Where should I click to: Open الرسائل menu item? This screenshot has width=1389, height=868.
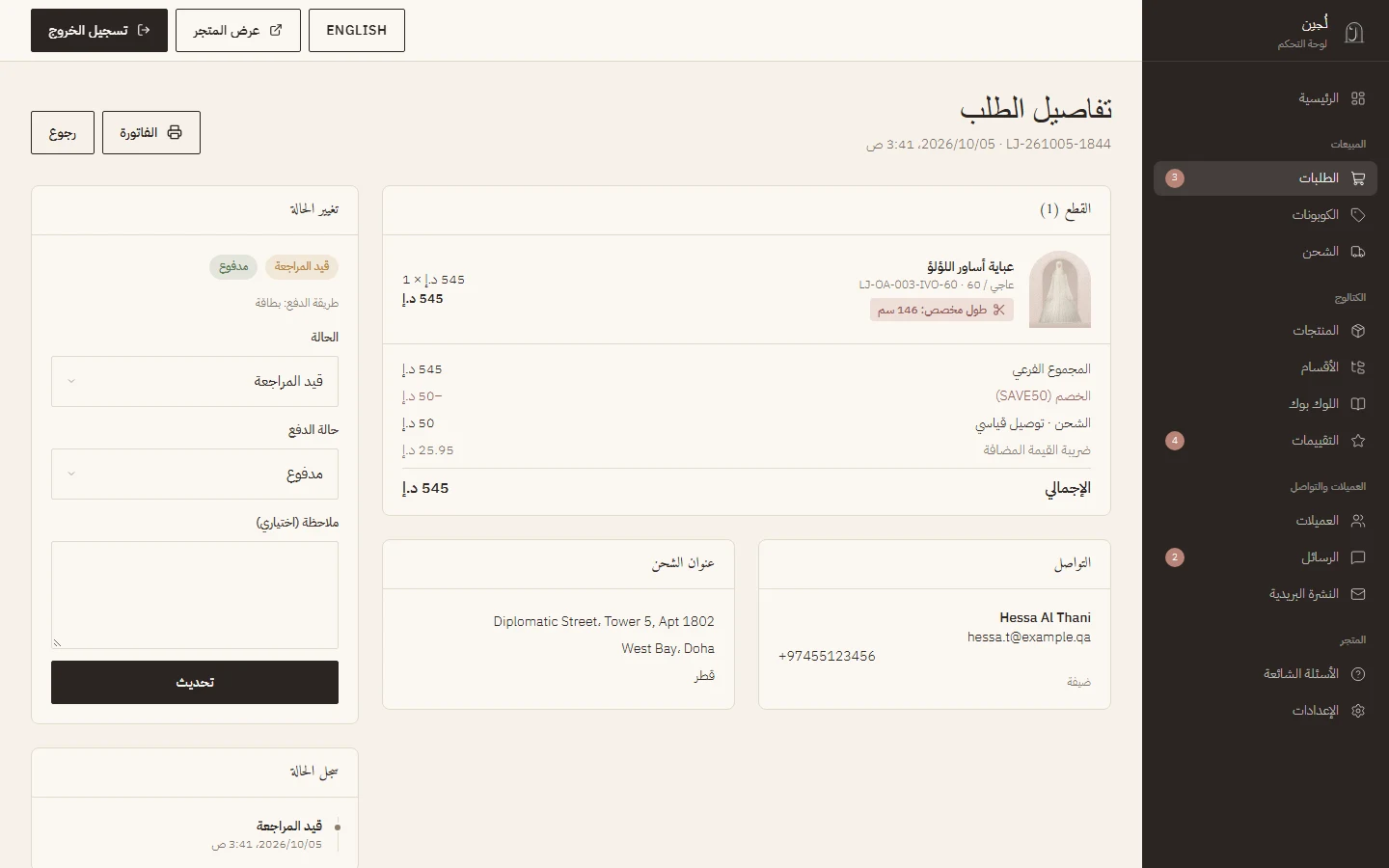1266,557
